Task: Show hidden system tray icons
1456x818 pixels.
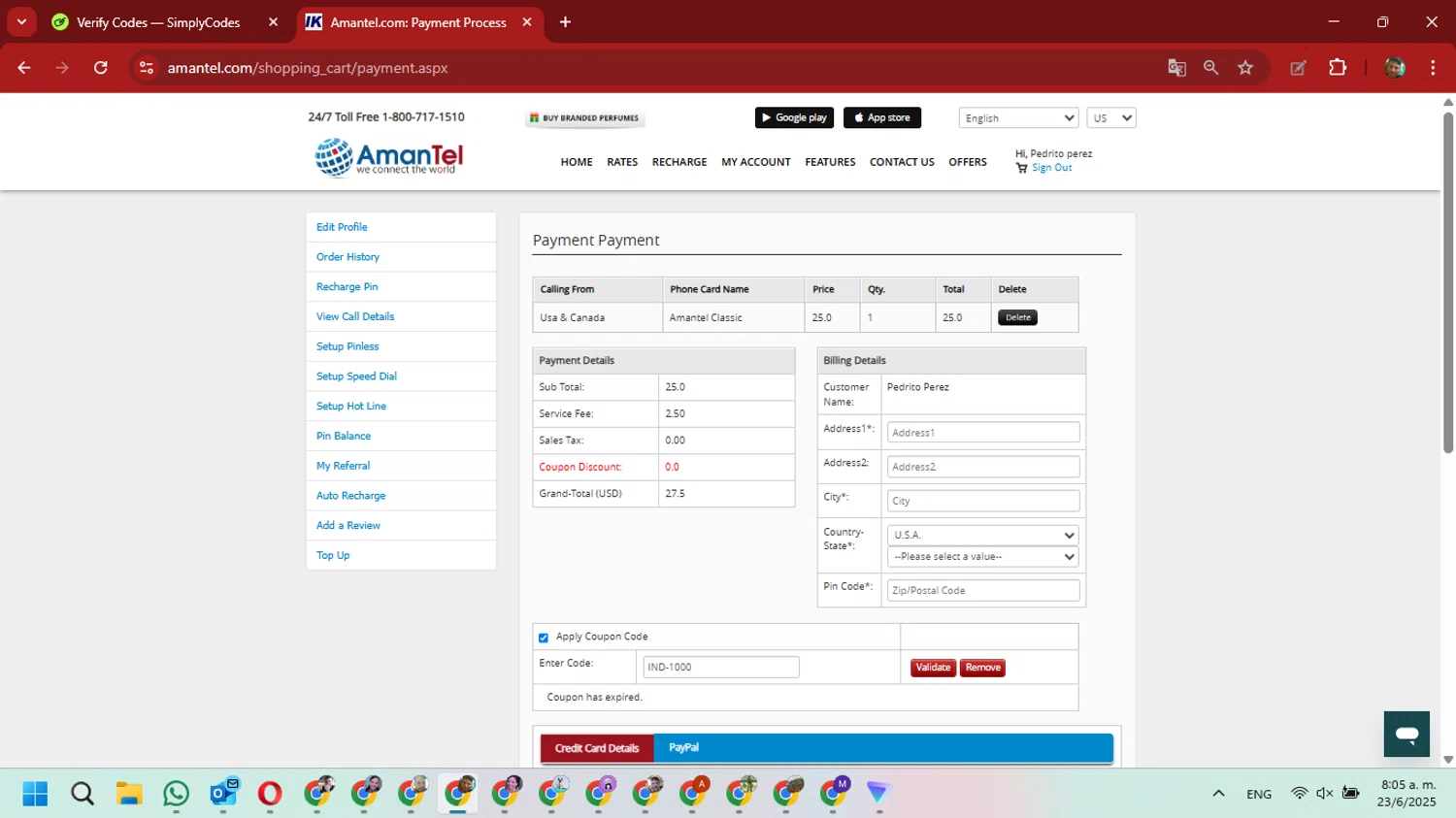Action: click(x=1218, y=794)
